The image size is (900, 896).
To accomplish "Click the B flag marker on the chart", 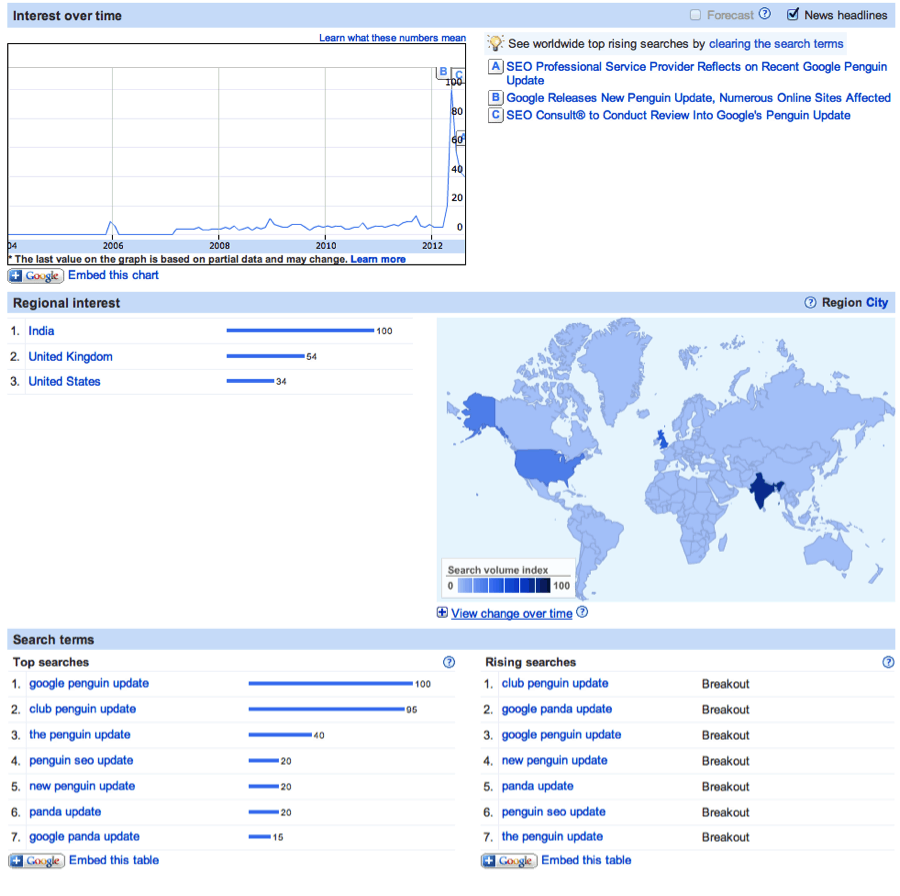I will [443, 72].
